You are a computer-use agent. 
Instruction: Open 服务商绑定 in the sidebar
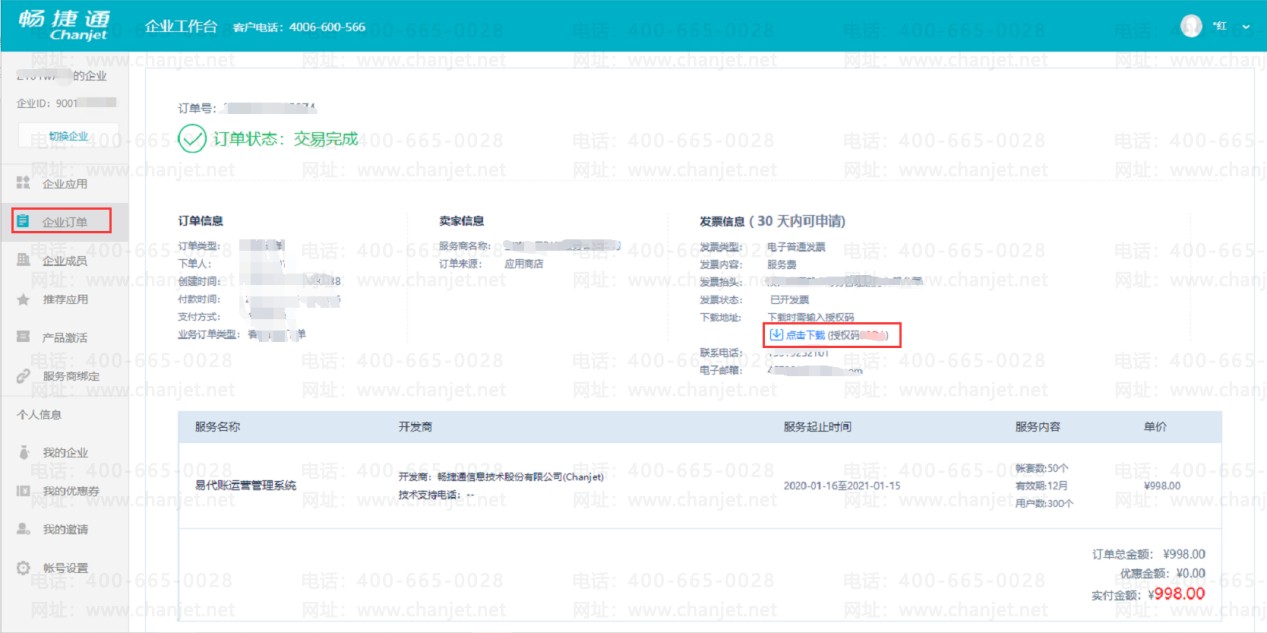(71, 377)
